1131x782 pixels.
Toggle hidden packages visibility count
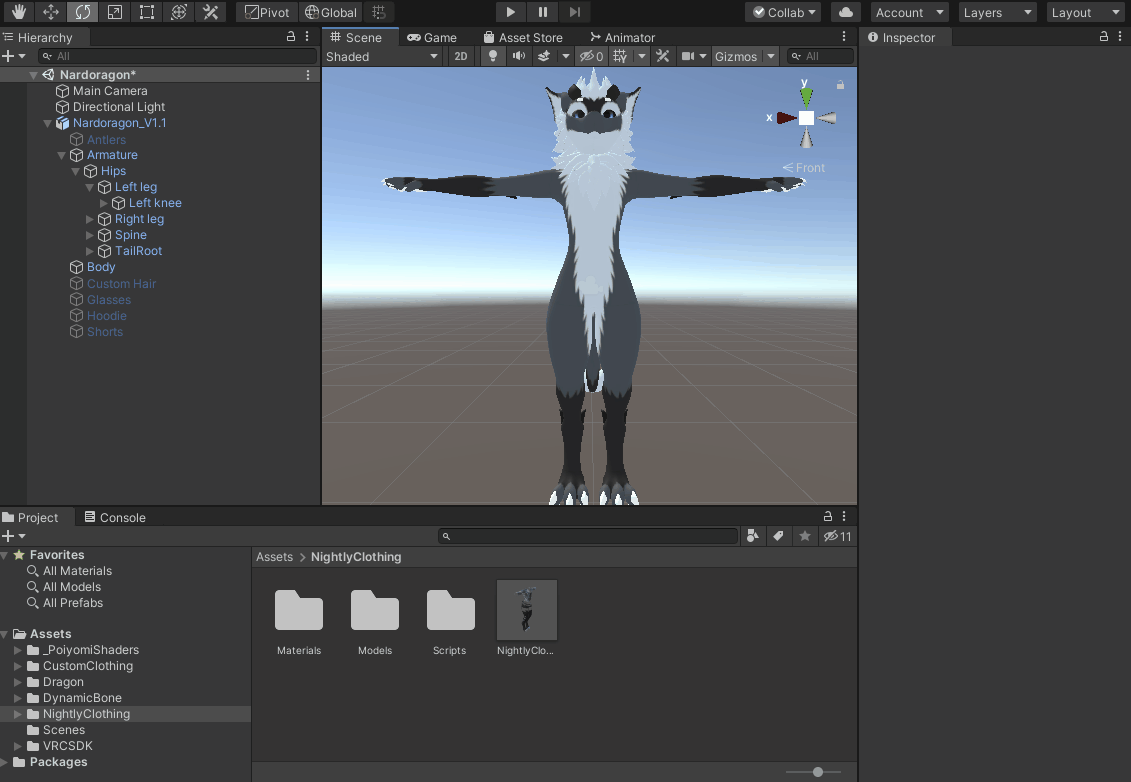(837, 536)
